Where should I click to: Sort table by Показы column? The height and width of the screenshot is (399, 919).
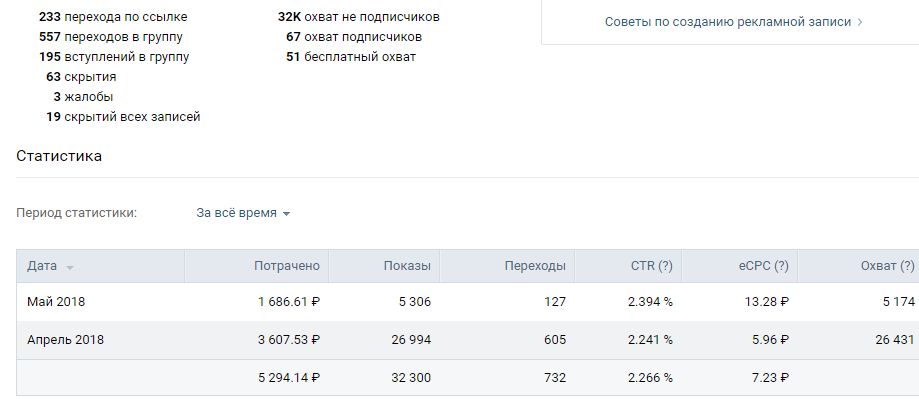(x=407, y=266)
